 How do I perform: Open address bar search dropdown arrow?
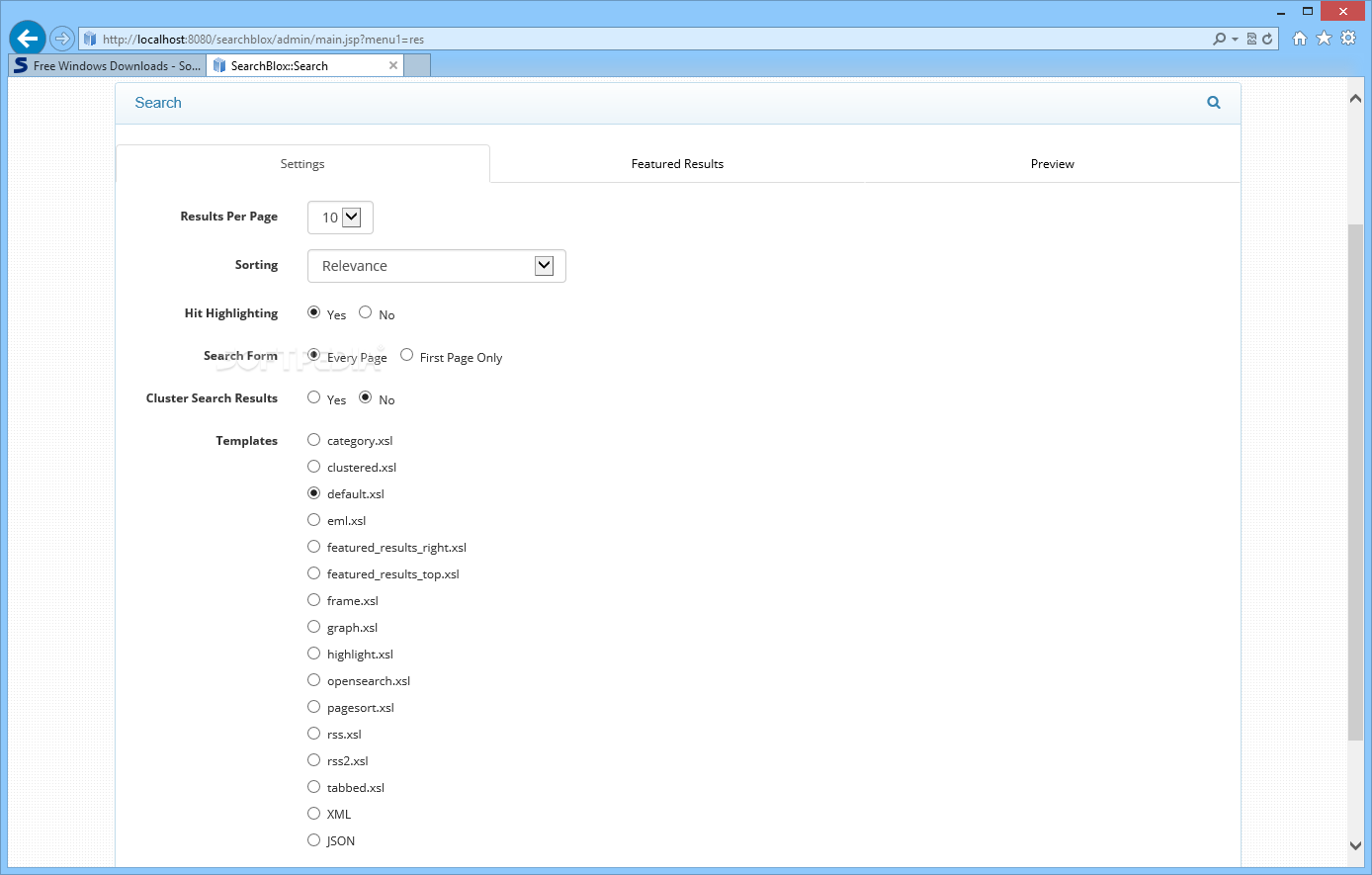click(x=1235, y=39)
